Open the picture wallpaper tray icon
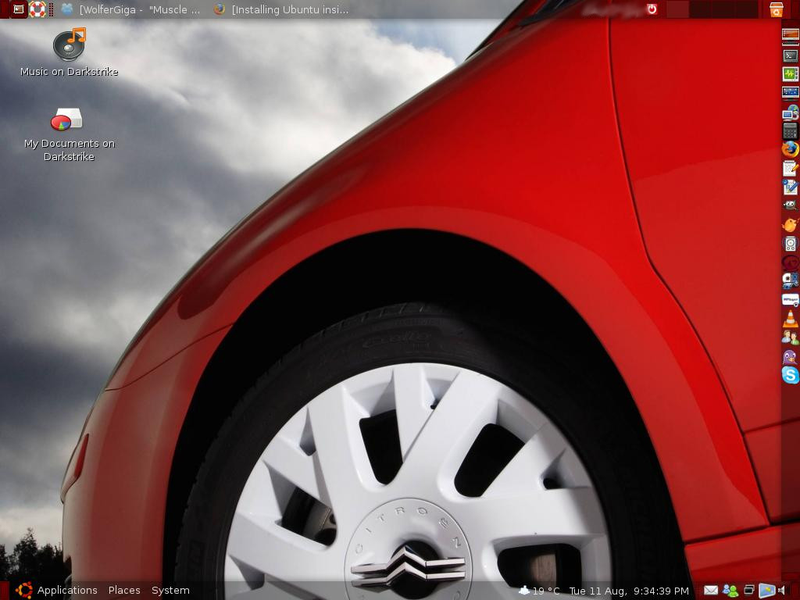 (766, 590)
